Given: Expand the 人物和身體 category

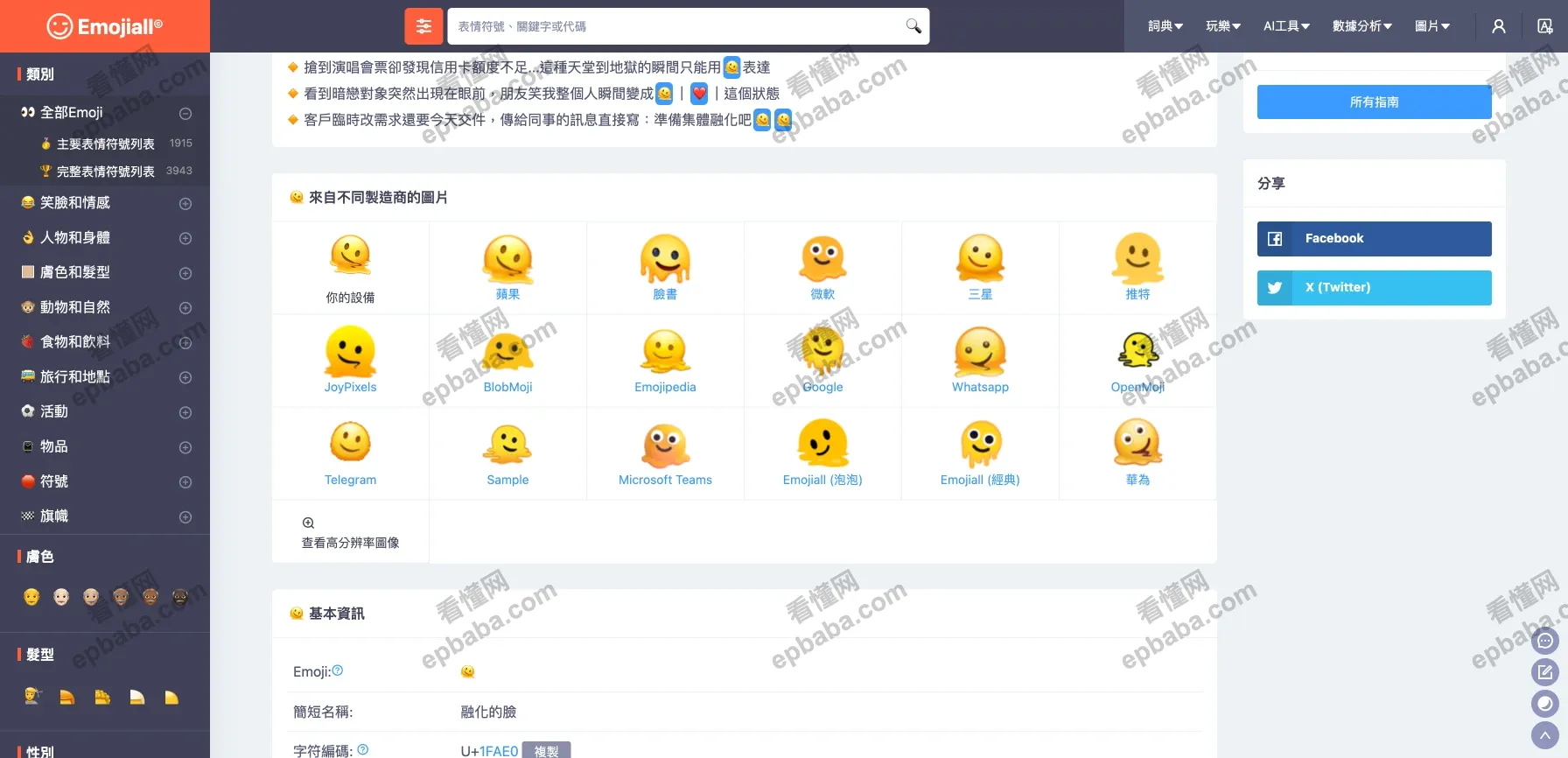Looking at the screenshot, I should [185, 238].
